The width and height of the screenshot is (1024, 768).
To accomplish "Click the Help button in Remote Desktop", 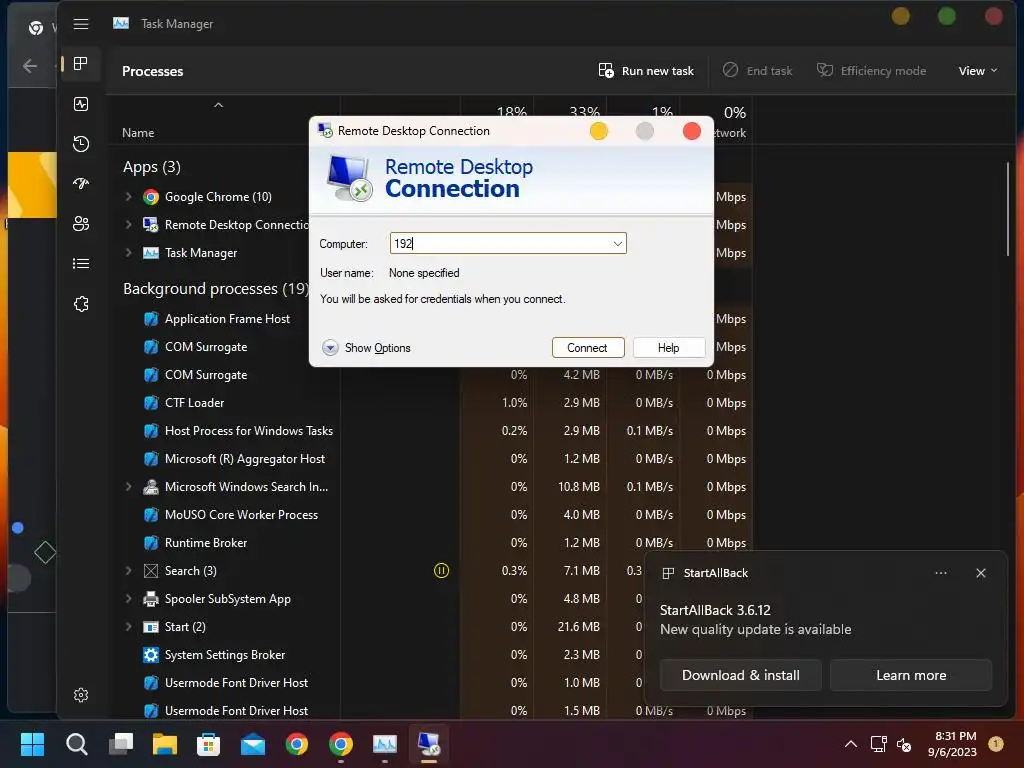I will coord(669,347).
